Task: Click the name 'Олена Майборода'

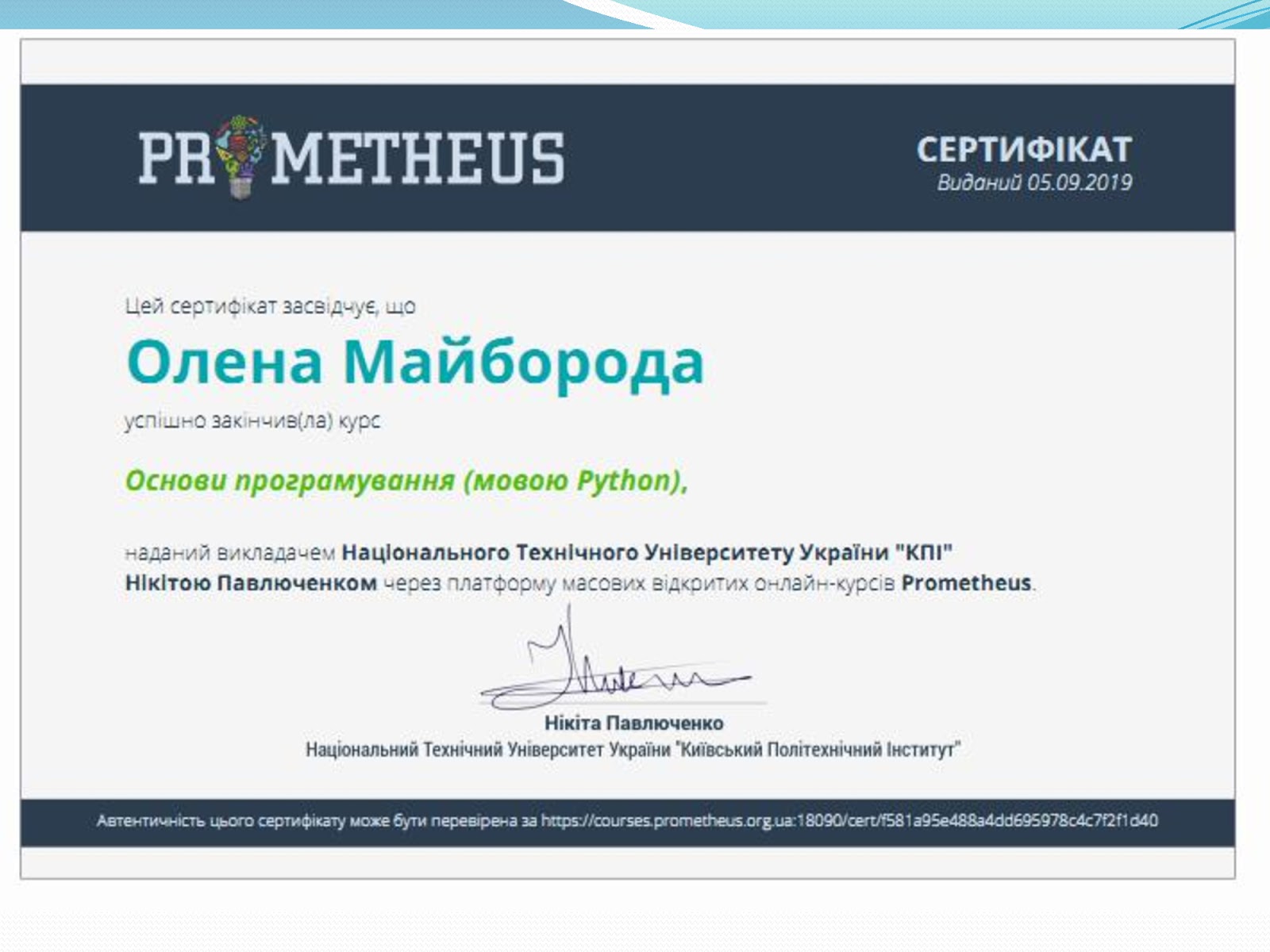Action: click(415, 363)
